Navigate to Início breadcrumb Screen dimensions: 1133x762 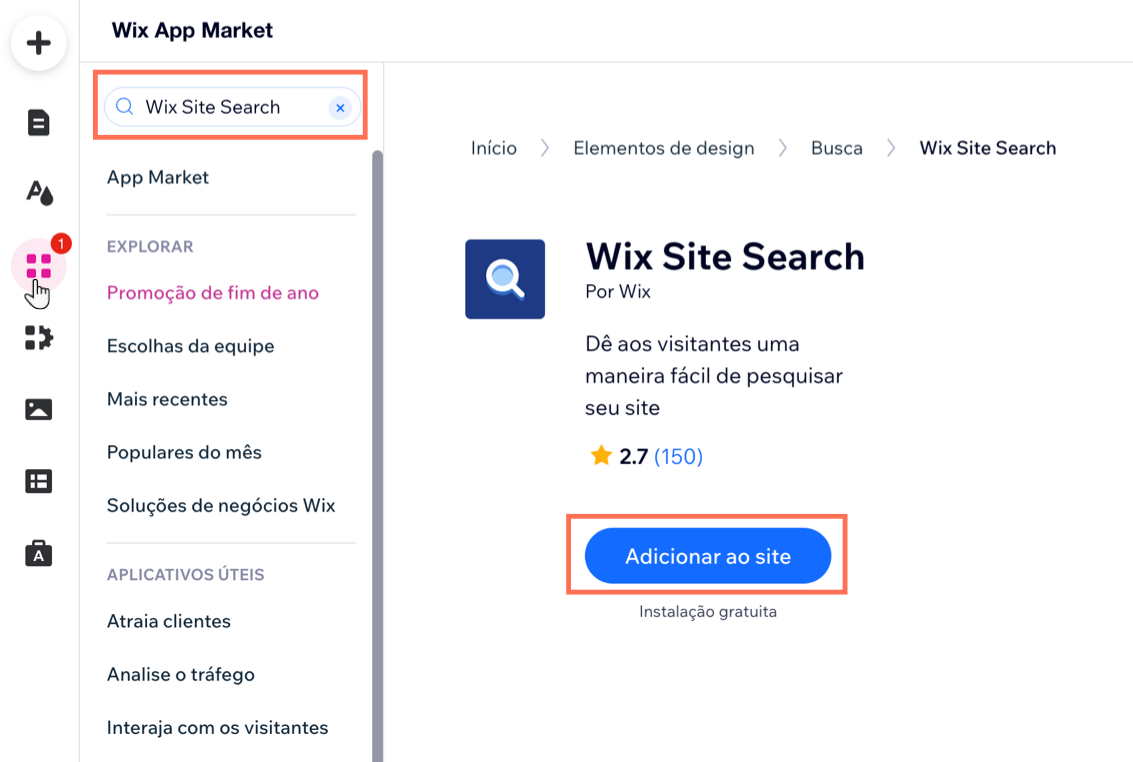tap(493, 147)
